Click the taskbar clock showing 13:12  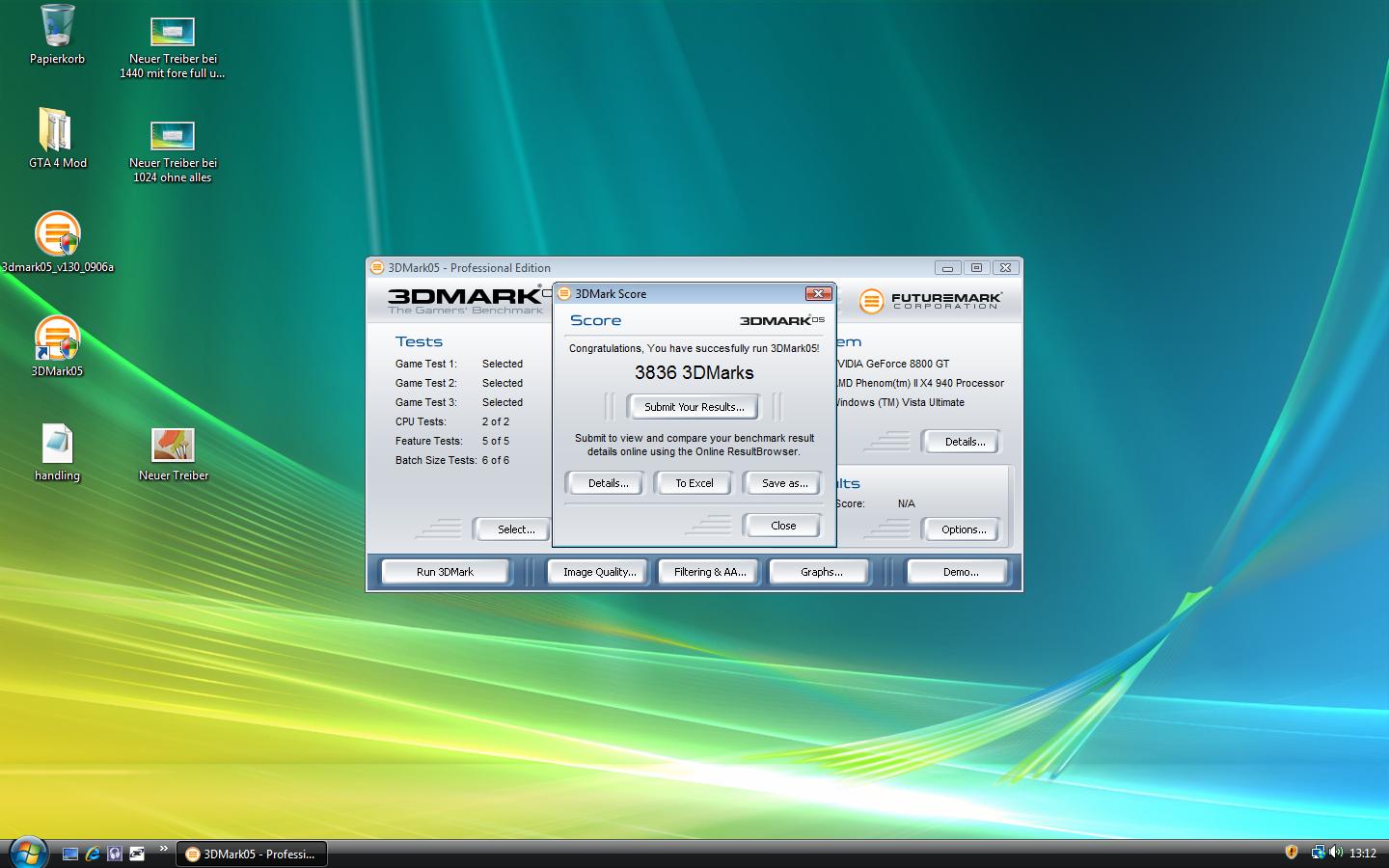(x=1363, y=854)
